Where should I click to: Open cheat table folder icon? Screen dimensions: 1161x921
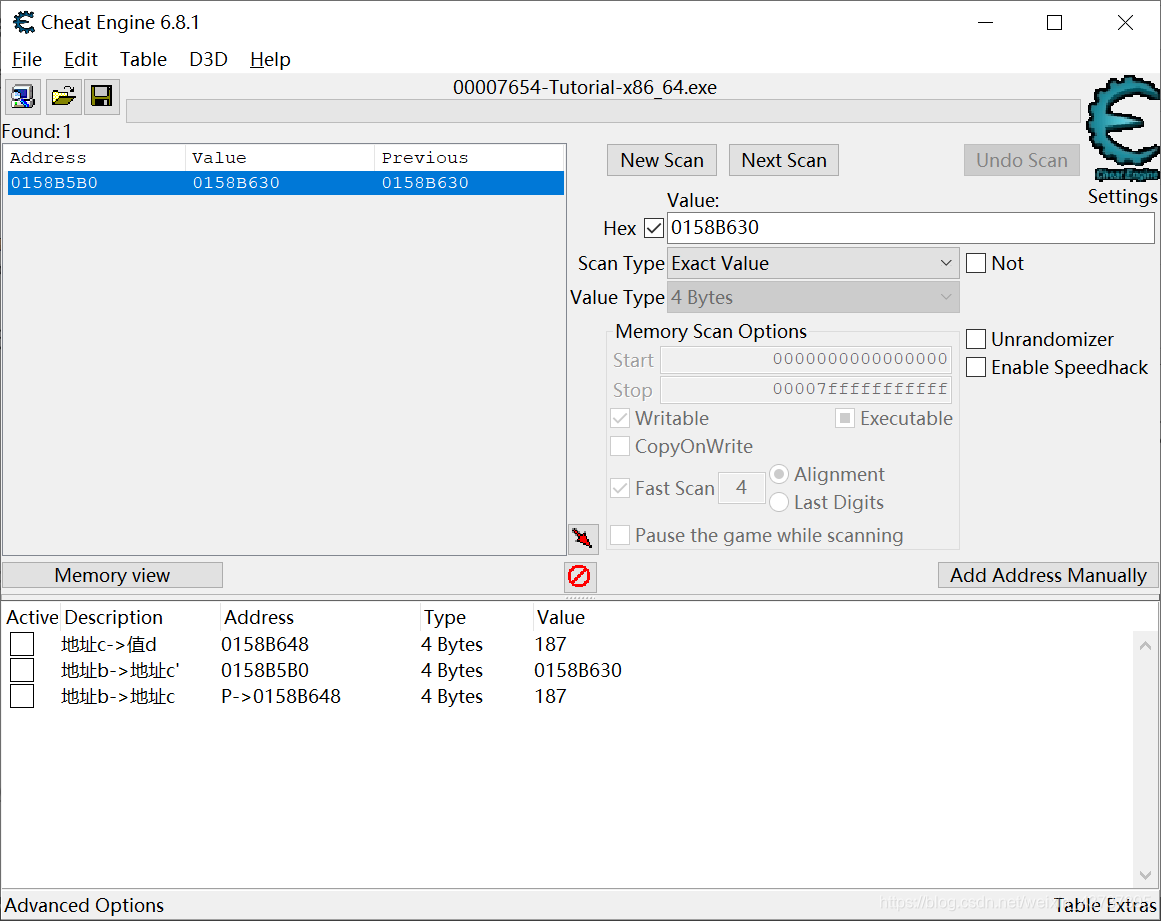(x=63, y=96)
